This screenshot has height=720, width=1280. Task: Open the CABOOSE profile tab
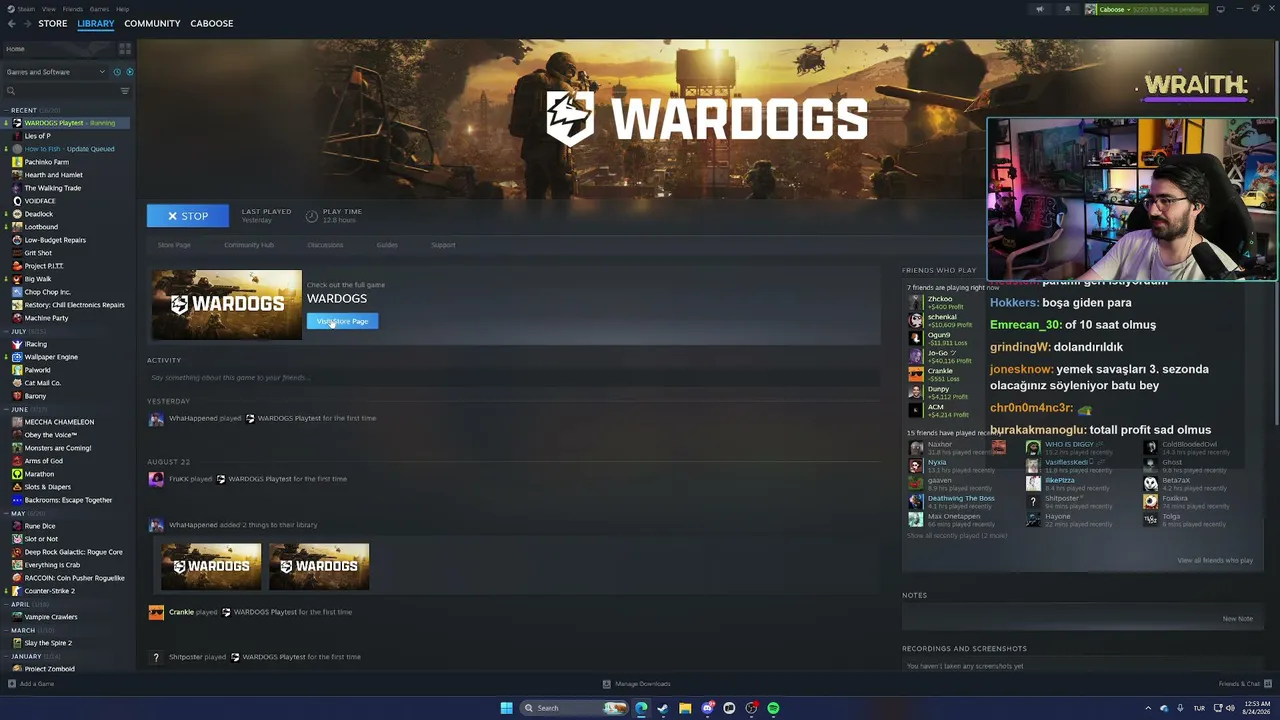[x=211, y=23]
